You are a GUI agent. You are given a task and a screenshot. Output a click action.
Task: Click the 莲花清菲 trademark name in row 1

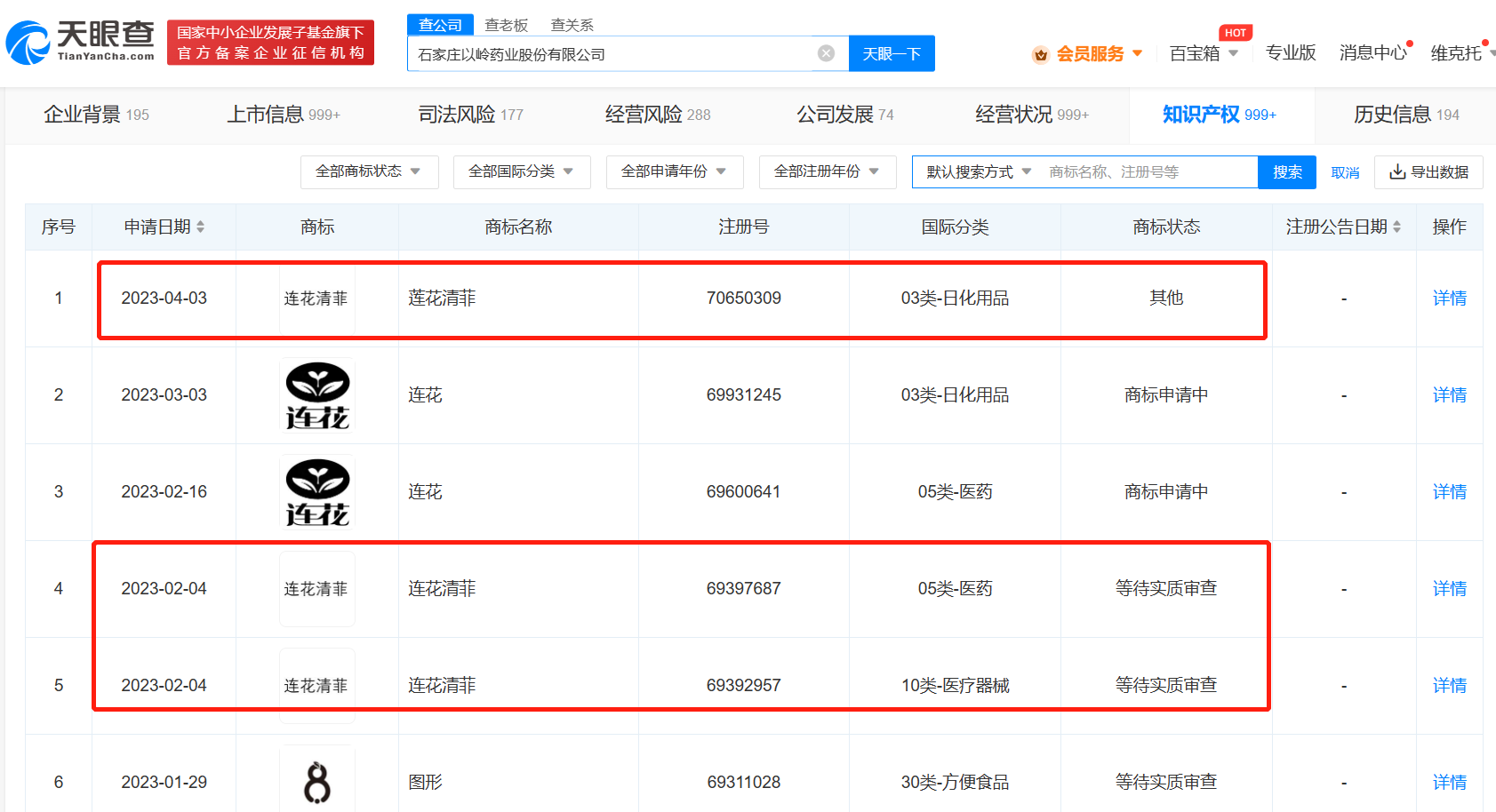point(442,299)
